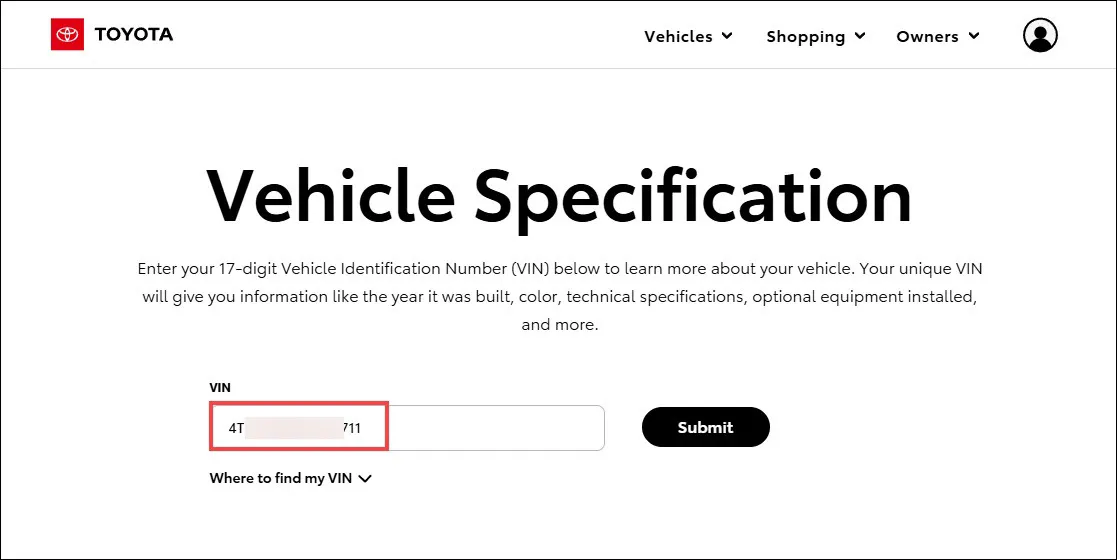Place cursor after the VIN's ending digits 711
The height and width of the screenshot is (560, 1117).
tap(363, 428)
